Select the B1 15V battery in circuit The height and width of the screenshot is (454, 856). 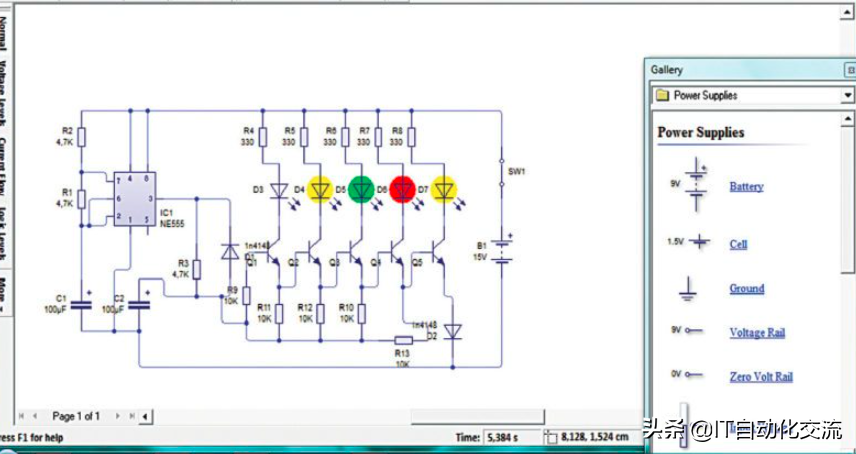pos(501,252)
